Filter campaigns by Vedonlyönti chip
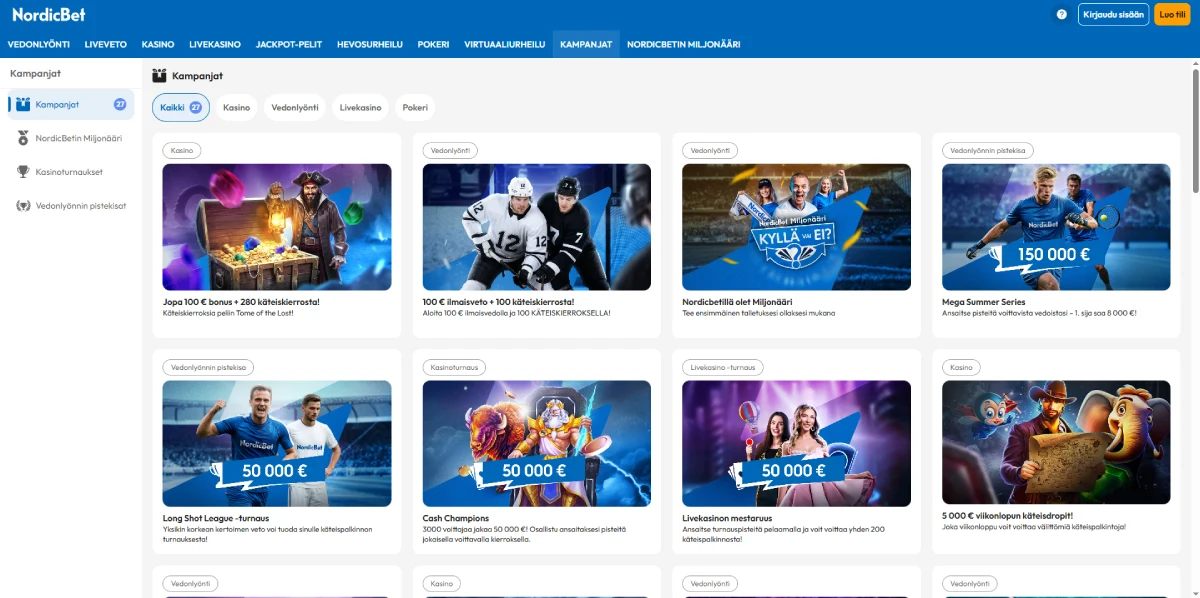Viewport: 1200px width, 598px height. [x=295, y=107]
